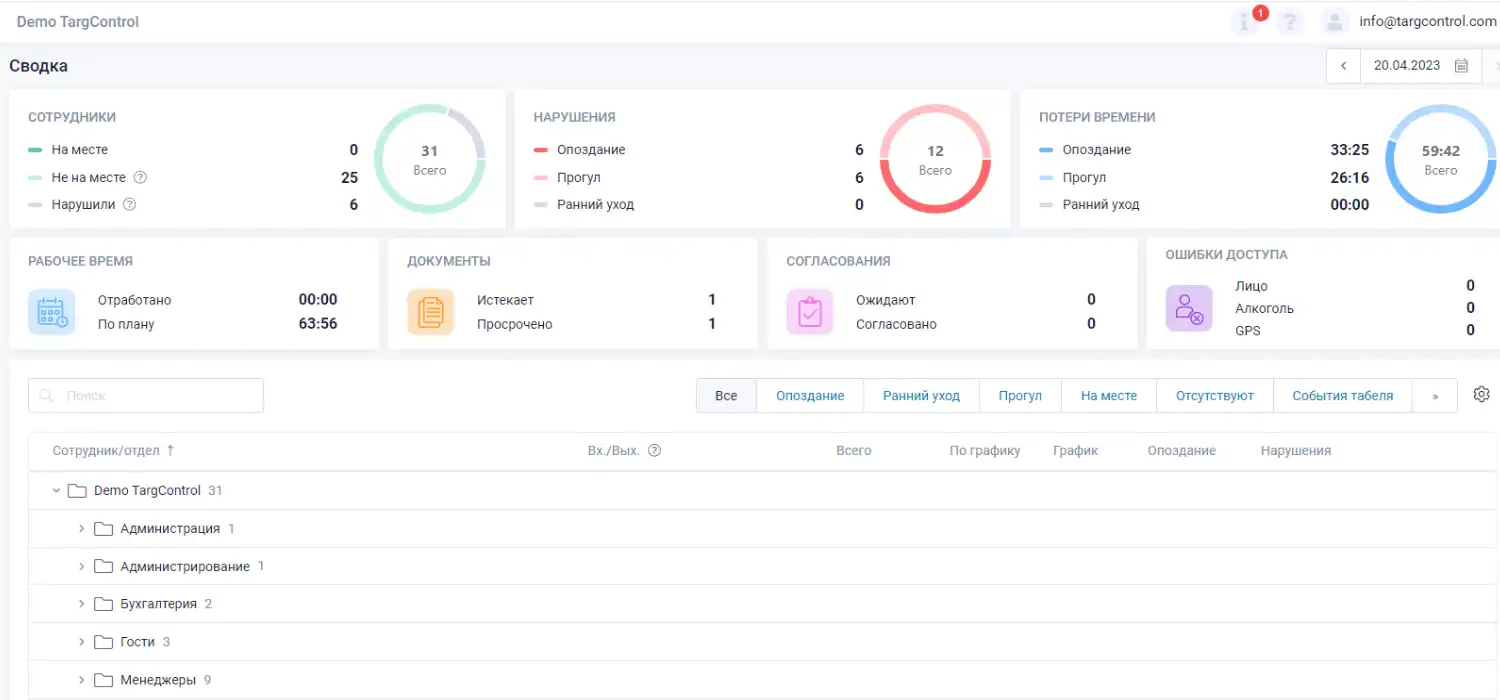Click the Нарушения donut chart showing 12

[935, 159]
